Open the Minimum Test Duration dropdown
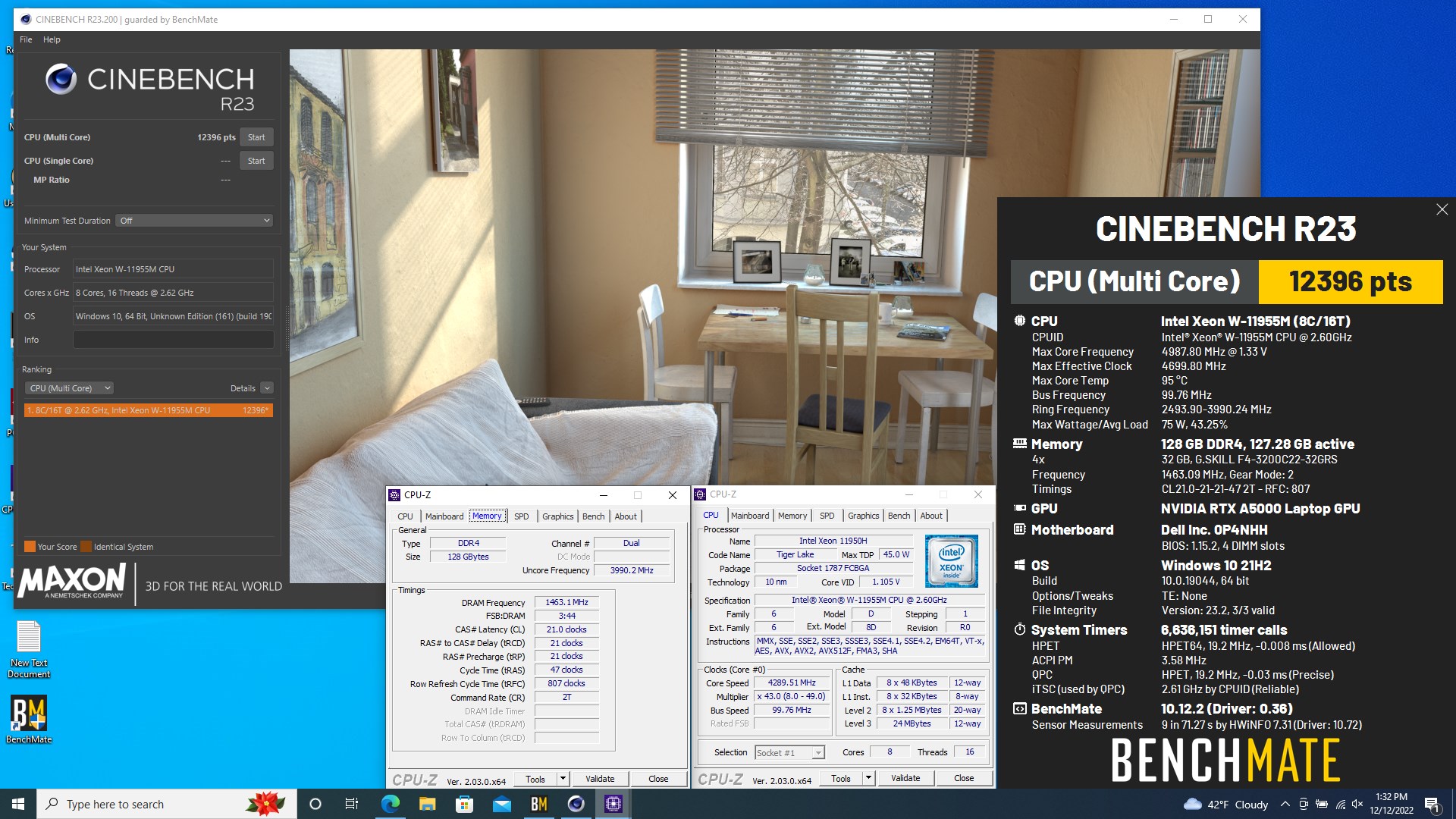This screenshot has height=819, width=1456. click(x=194, y=221)
